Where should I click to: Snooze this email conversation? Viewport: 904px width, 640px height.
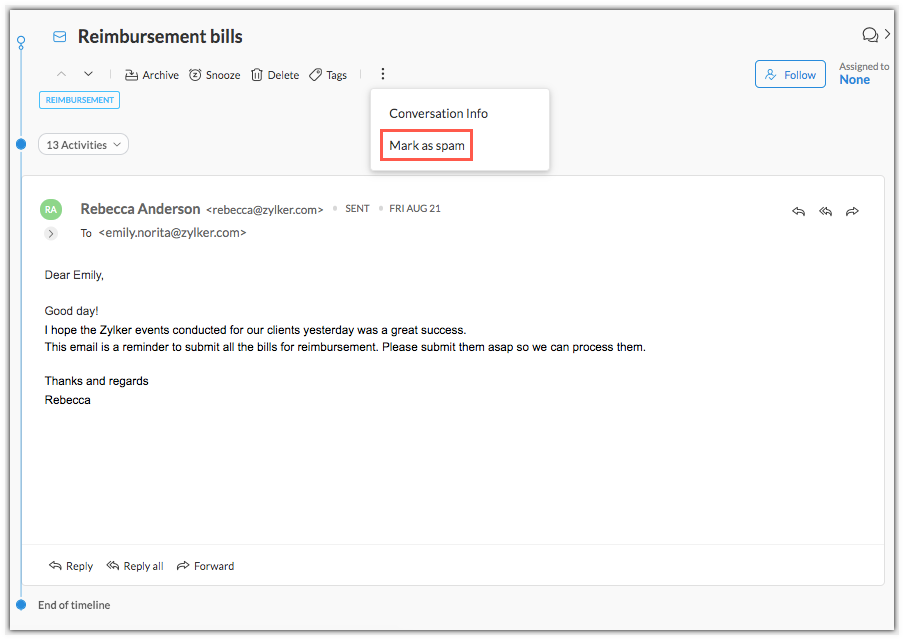214,75
